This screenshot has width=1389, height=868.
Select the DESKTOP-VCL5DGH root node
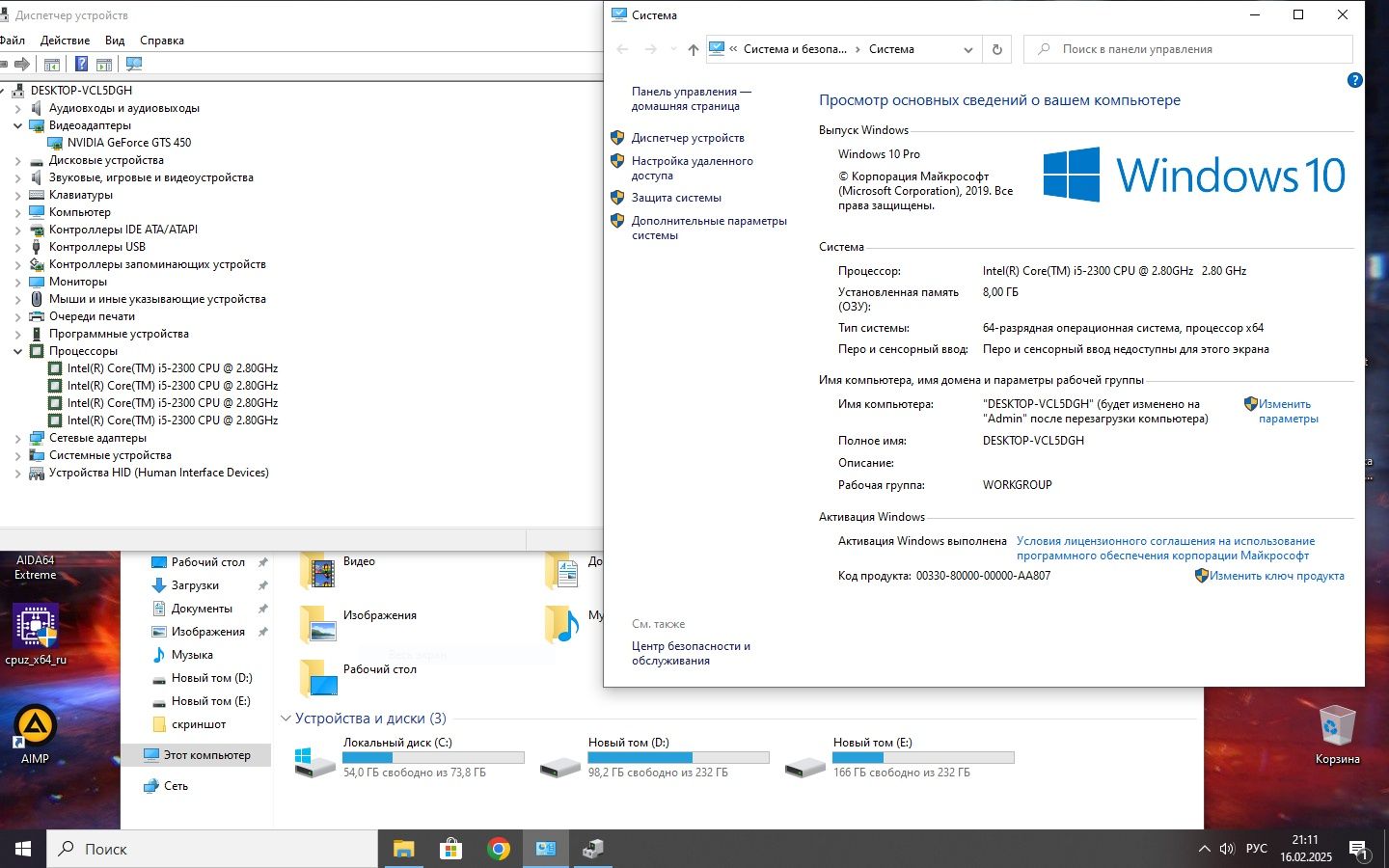click(81, 91)
